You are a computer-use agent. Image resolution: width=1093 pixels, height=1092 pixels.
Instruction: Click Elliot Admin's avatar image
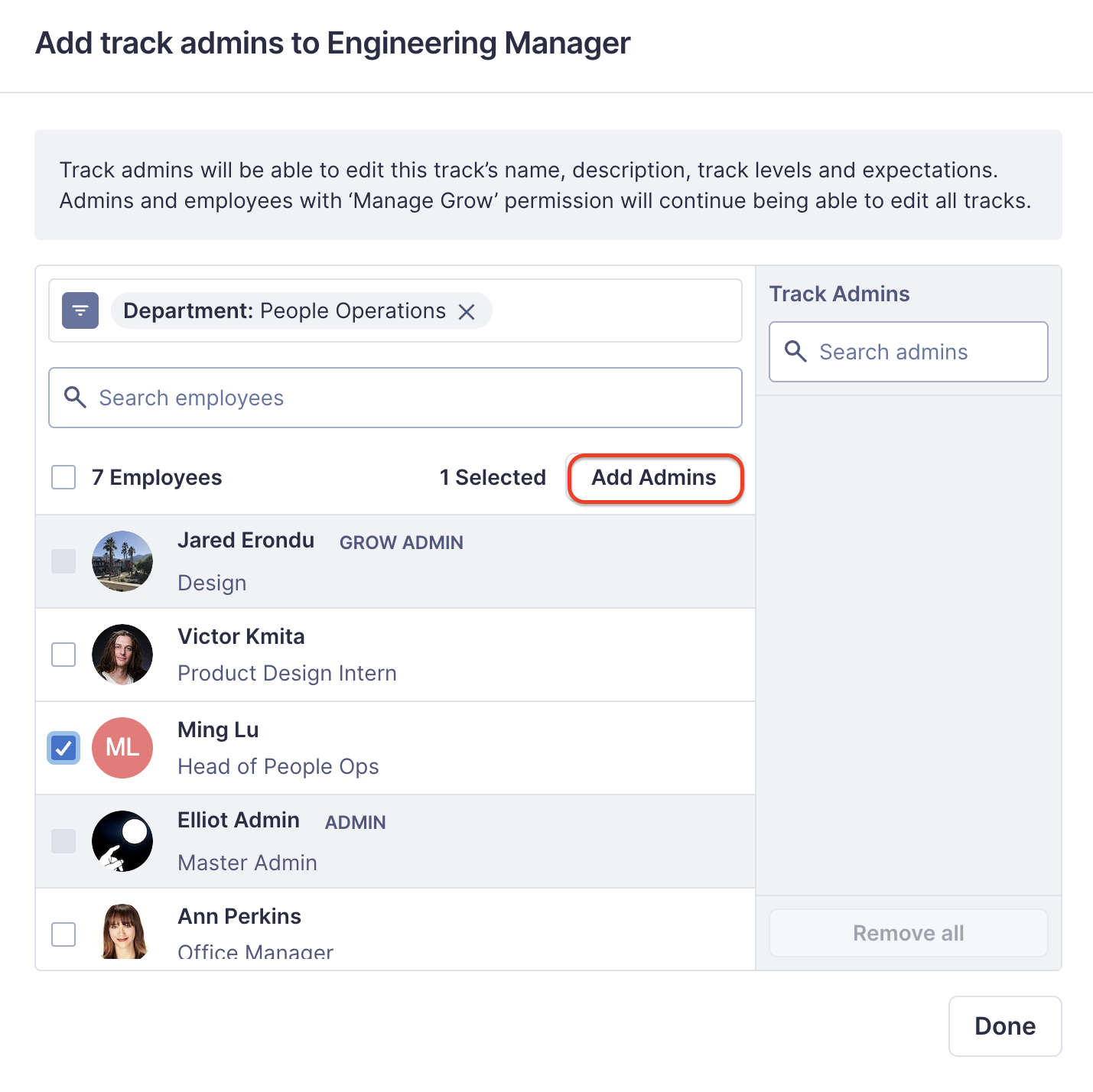point(122,840)
